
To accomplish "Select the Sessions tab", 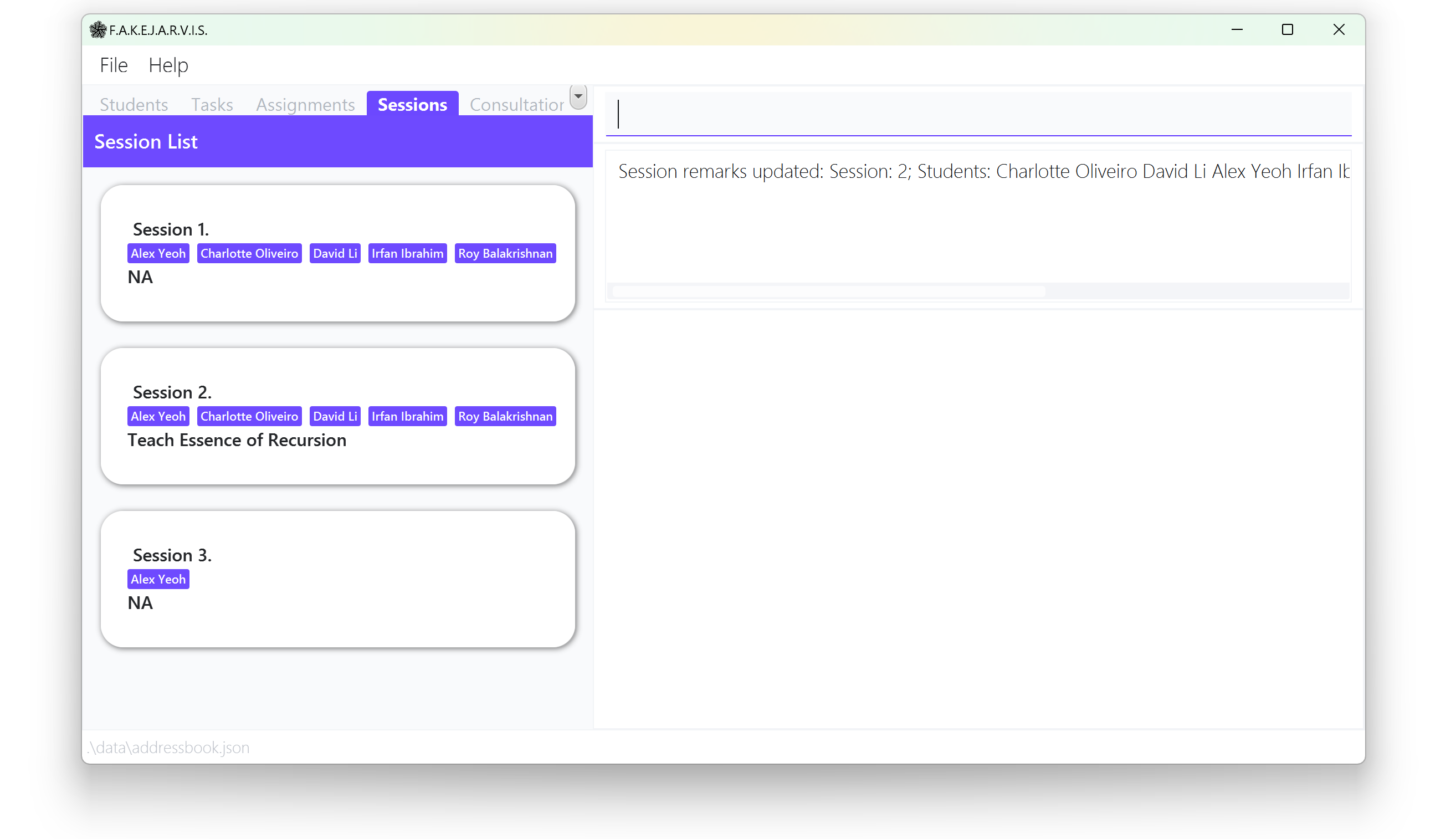I will 412,104.
